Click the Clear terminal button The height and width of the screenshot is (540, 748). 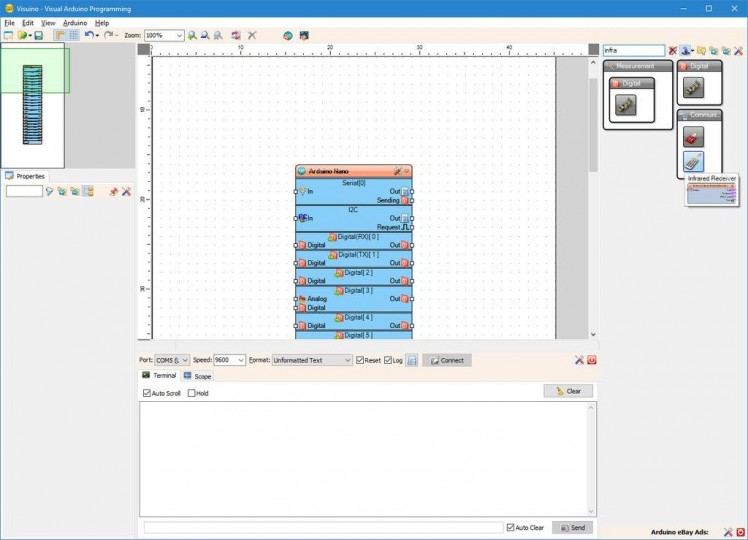click(568, 391)
